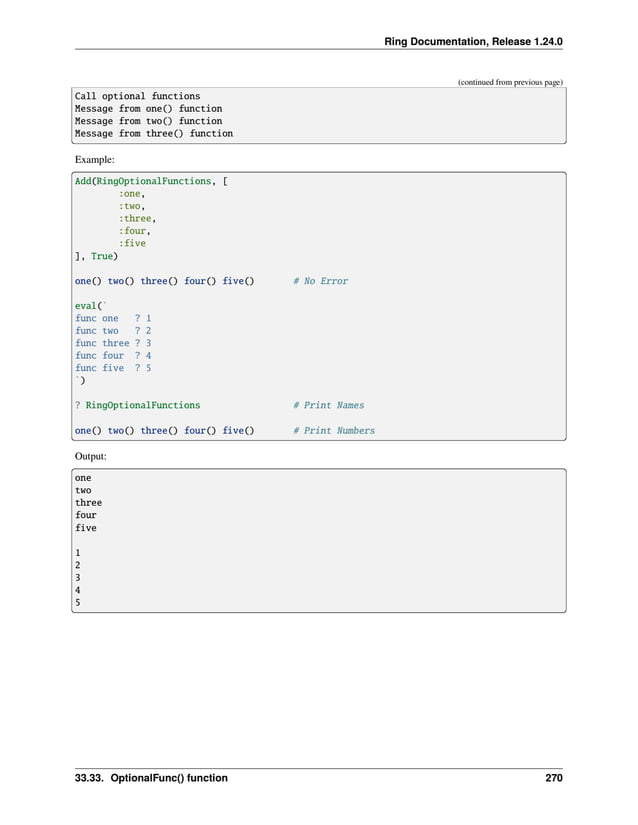Click the '# Print Numbers' comment
The height and width of the screenshot is (825, 638).
tap(334, 430)
